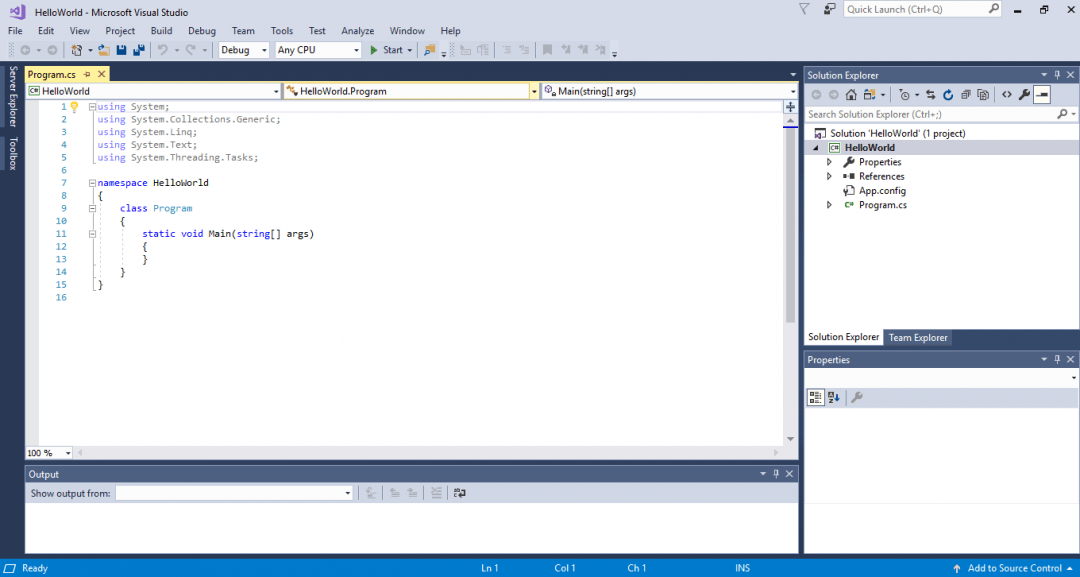Screen dimensions: 1080x577
Task: Clear all text in the Output window
Action: click(437, 493)
